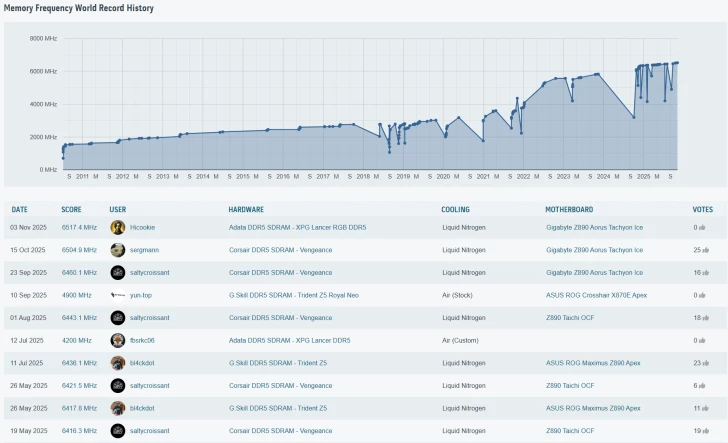Image resolution: width=728 pixels, height=443 pixels.
Task: Click thumbs-up icon for the 25 votes row
Action: pos(704,250)
